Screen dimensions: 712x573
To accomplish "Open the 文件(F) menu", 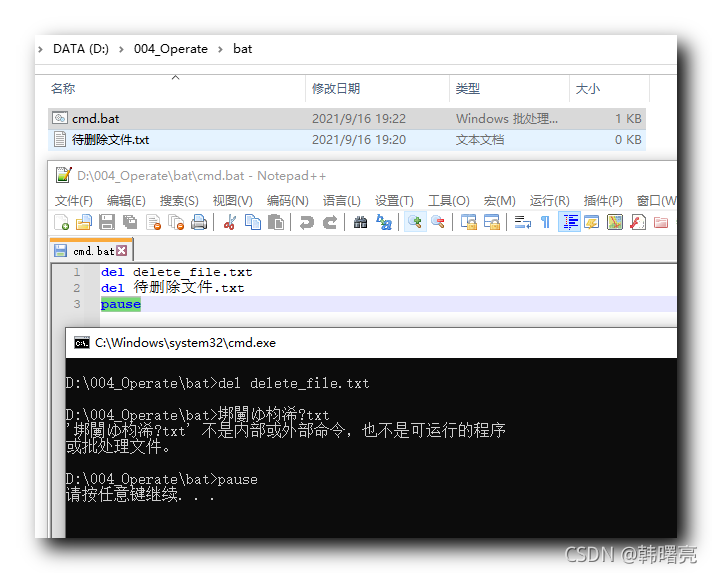I will pos(74,201).
